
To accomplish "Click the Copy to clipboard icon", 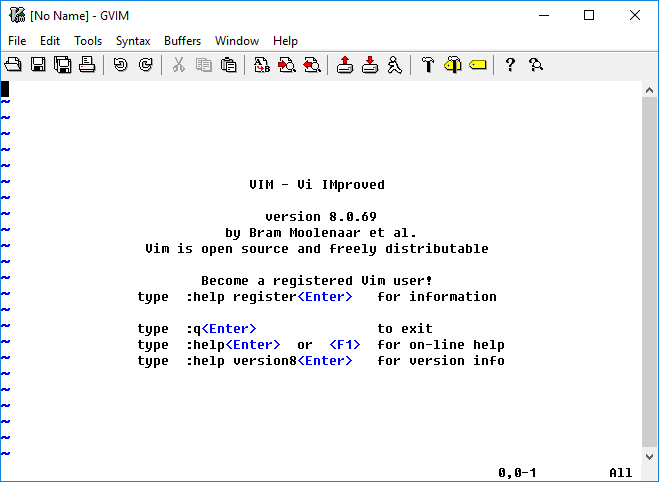I will [204, 65].
